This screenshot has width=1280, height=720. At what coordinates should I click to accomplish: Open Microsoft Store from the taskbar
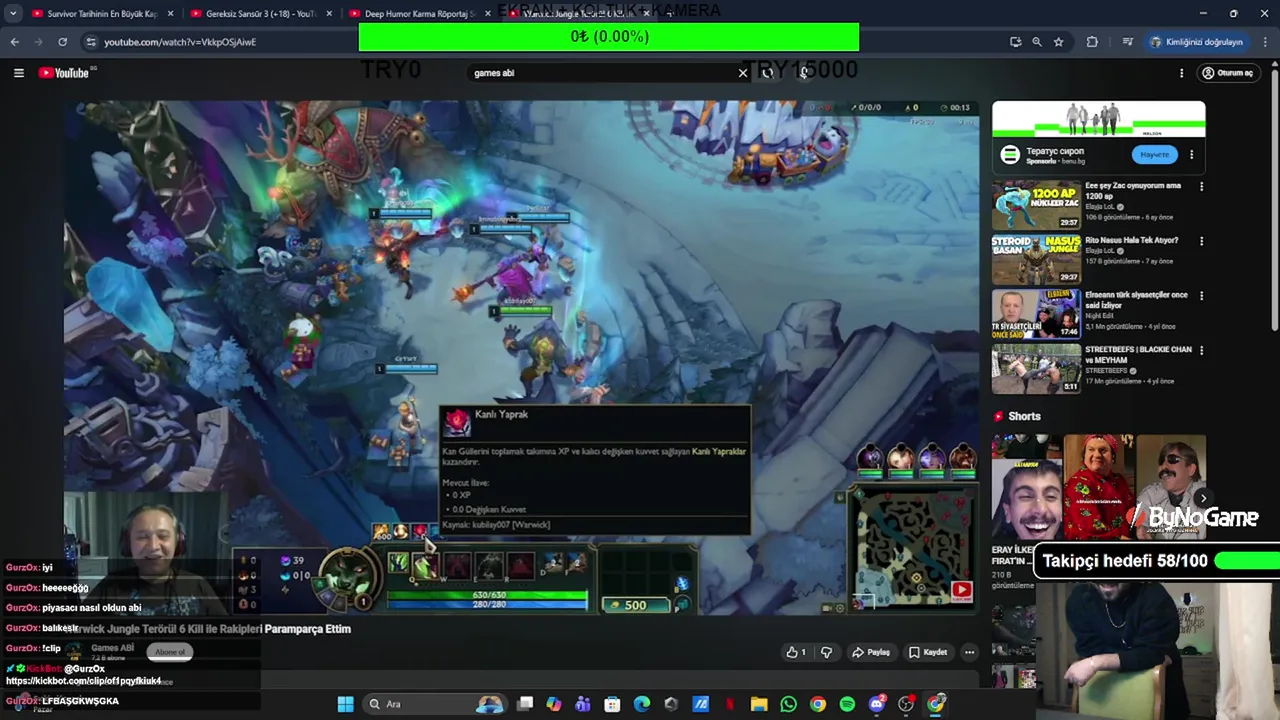[612, 704]
